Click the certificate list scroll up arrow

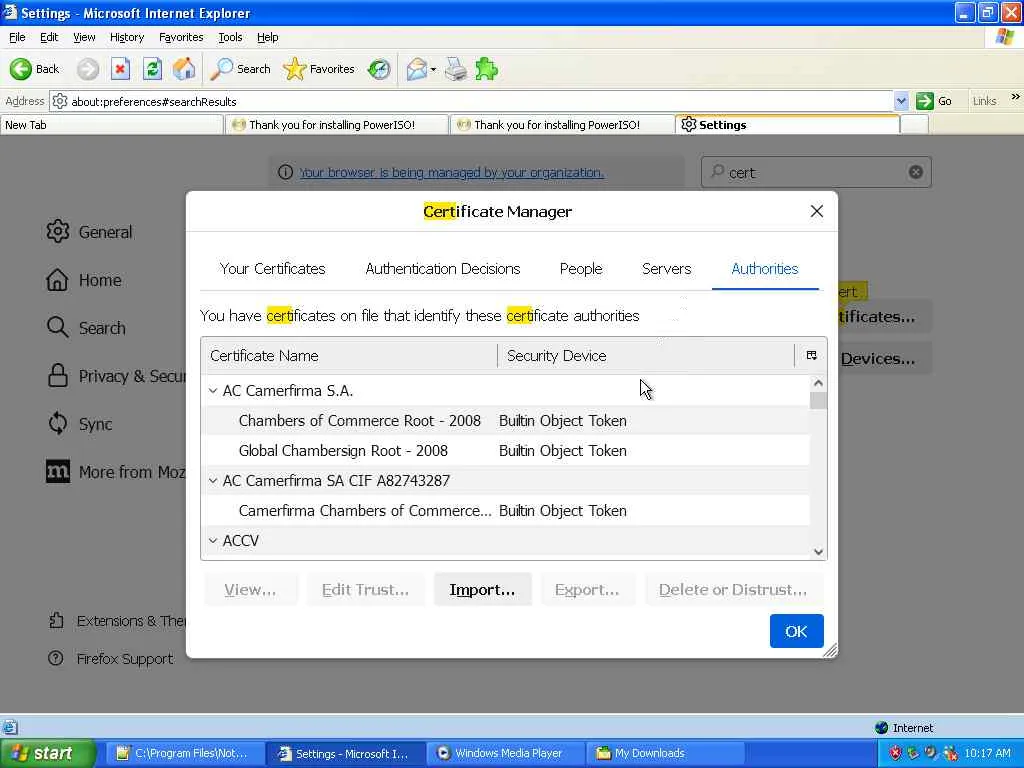(x=818, y=383)
